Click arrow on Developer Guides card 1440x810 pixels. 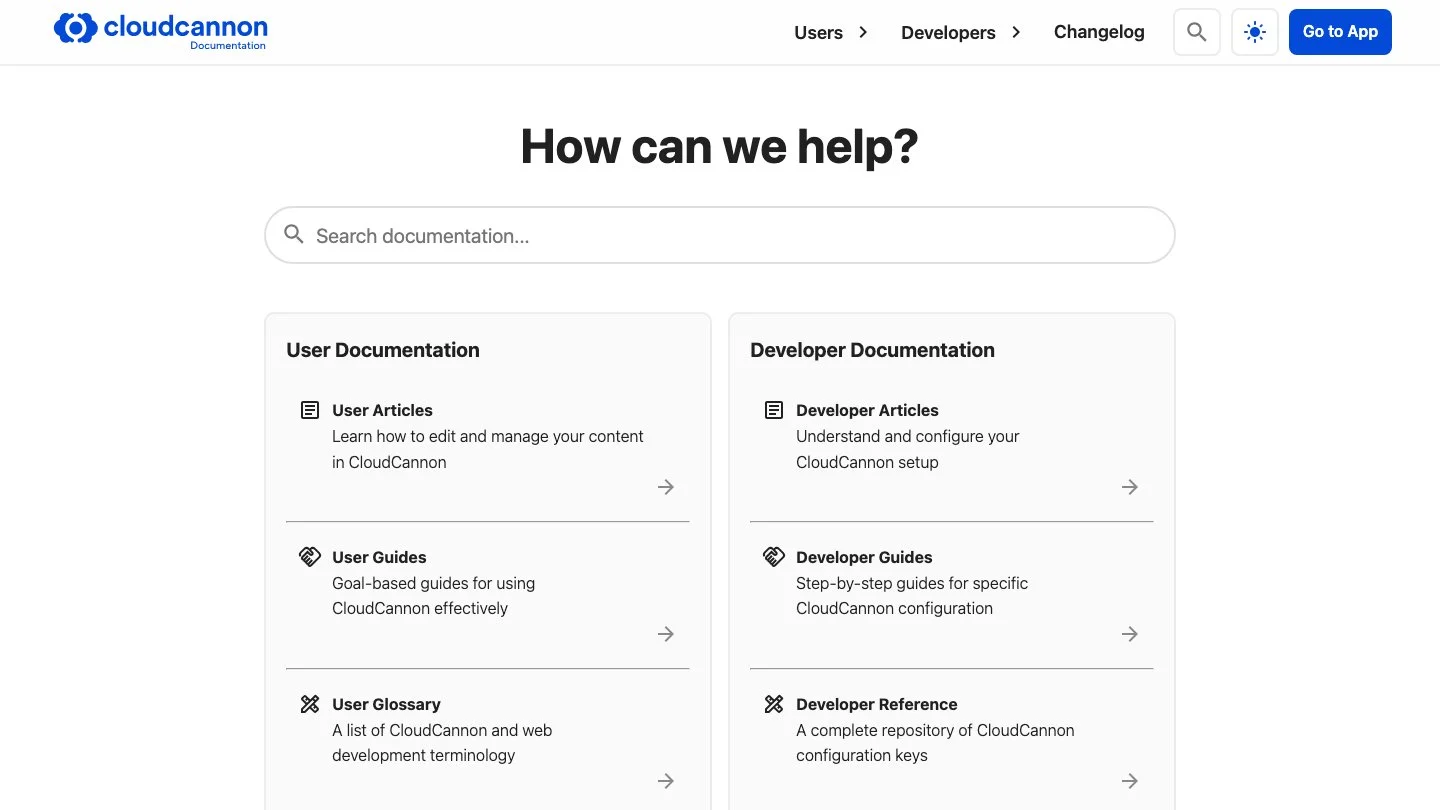1130,634
